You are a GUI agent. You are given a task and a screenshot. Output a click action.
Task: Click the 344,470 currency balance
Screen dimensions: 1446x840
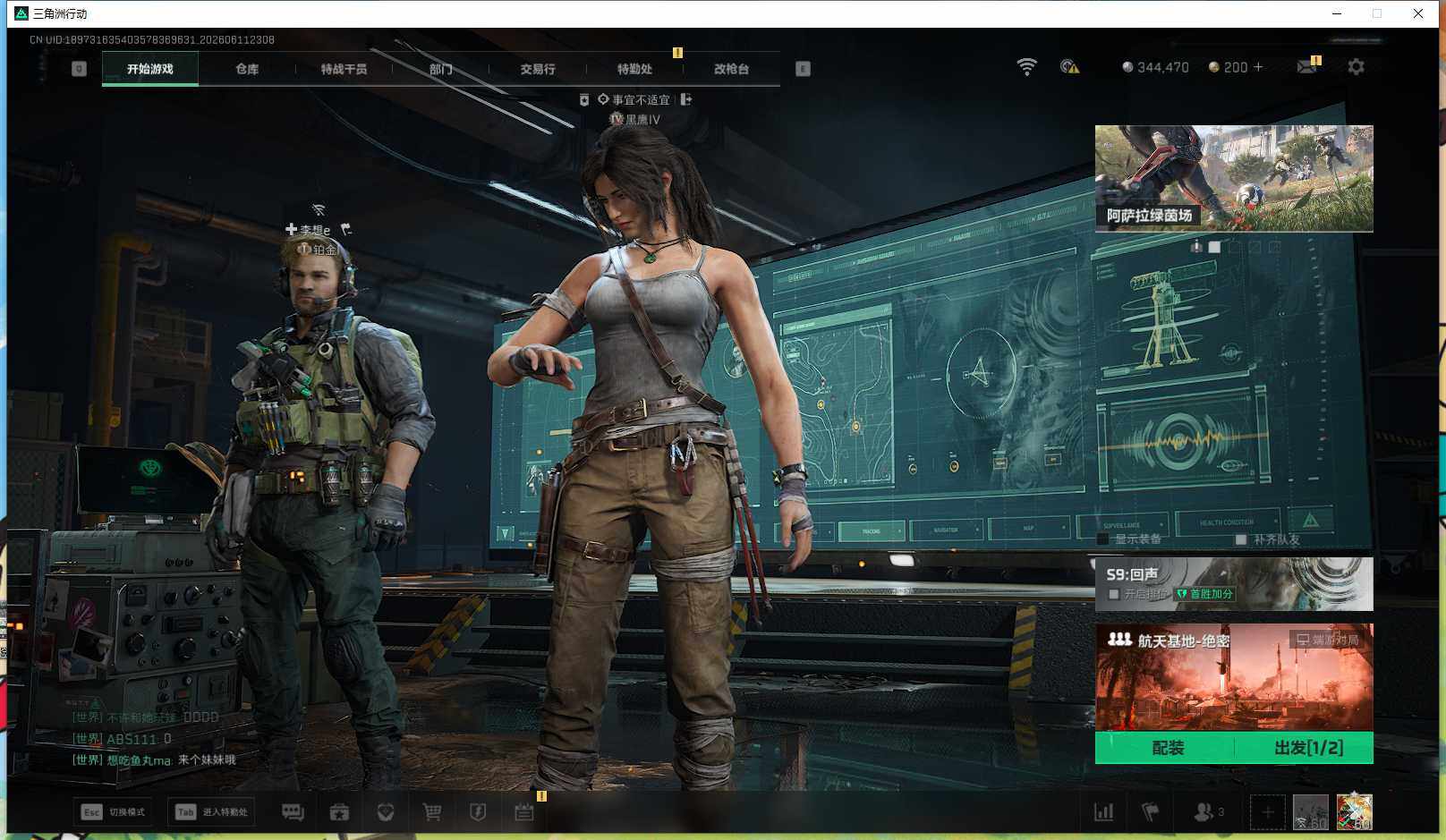coord(1155,67)
